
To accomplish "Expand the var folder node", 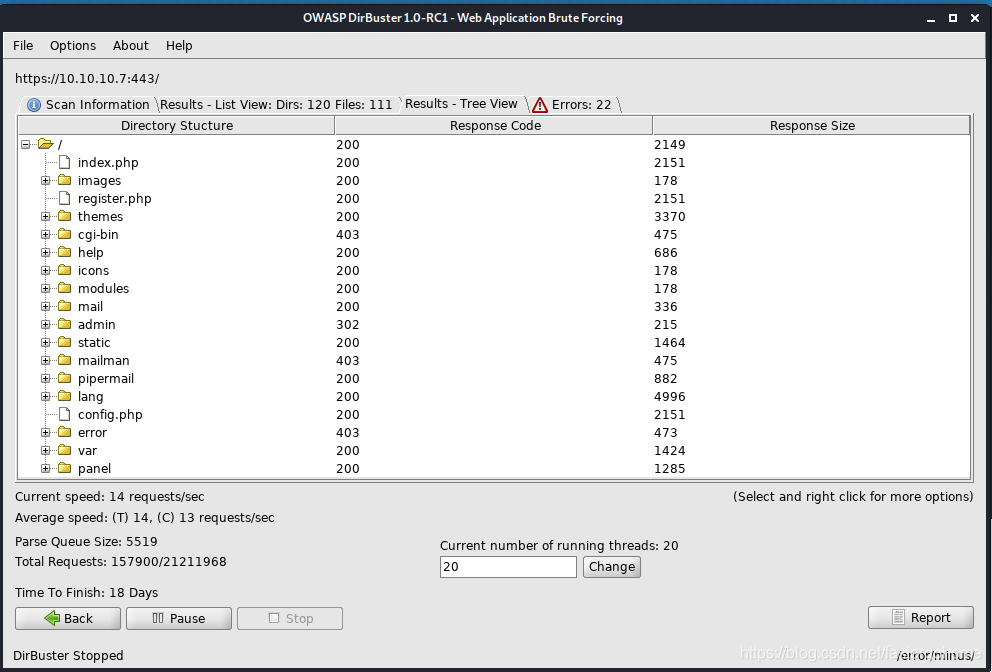I will tap(46, 451).
